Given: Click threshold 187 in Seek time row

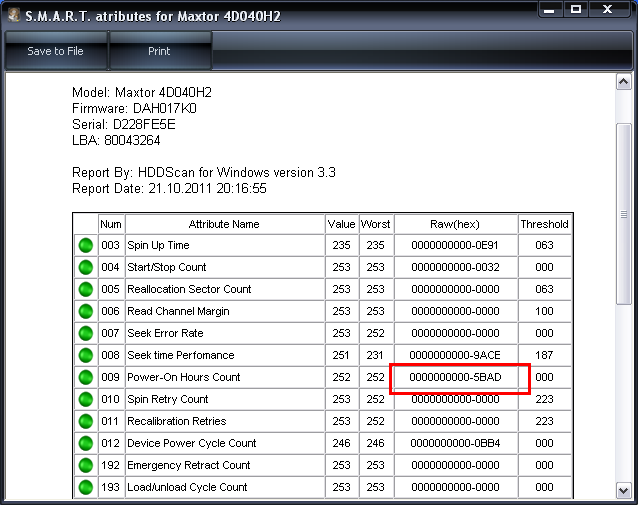Looking at the screenshot, I should pyautogui.click(x=544, y=355).
